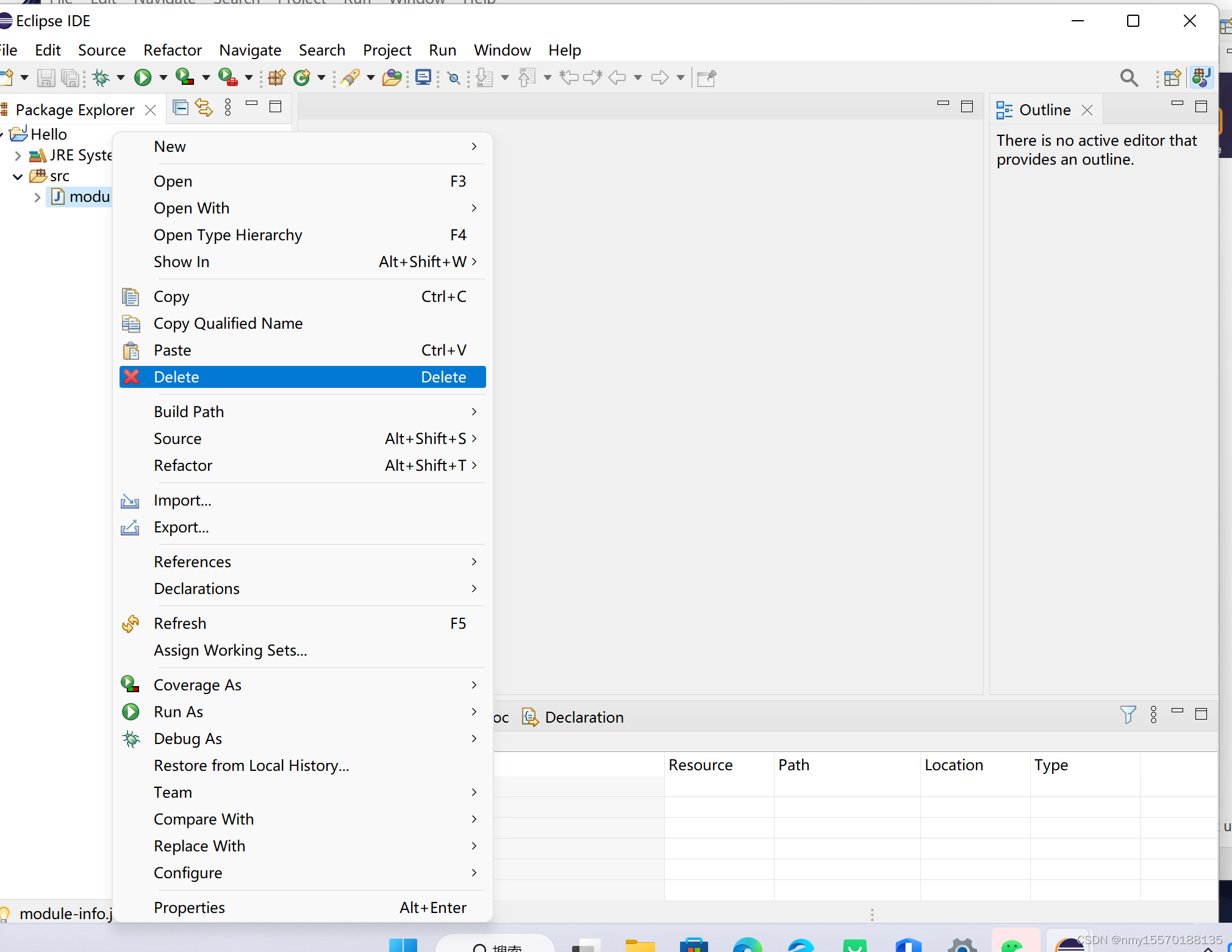The image size is (1232, 952).
Task: Click the Coverage launch toolbar icon
Action: pyautogui.click(x=184, y=77)
